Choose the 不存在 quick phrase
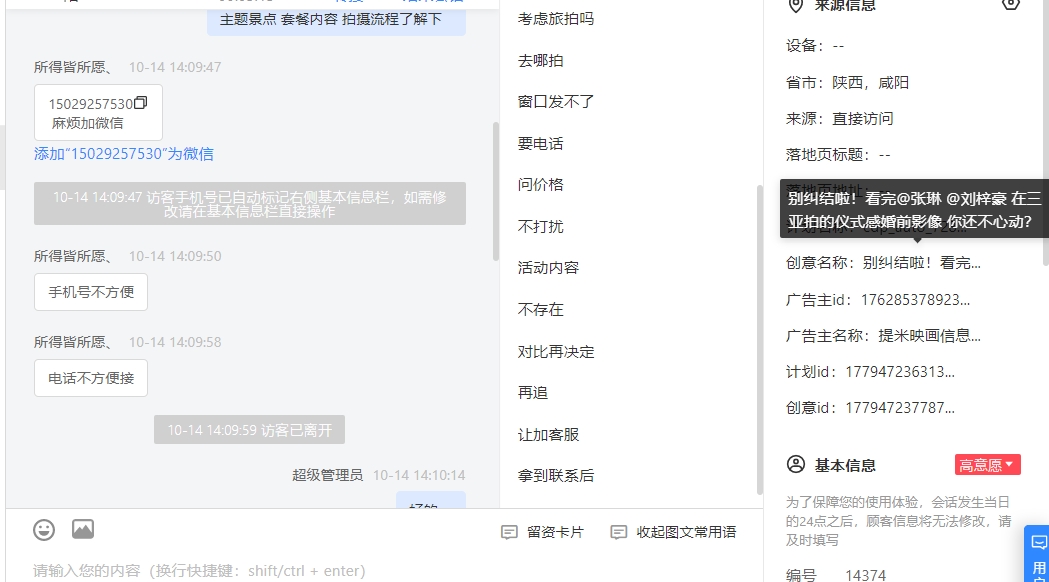Image resolution: width=1049 pixels, height=582 pixels. [x=541, y=310]
